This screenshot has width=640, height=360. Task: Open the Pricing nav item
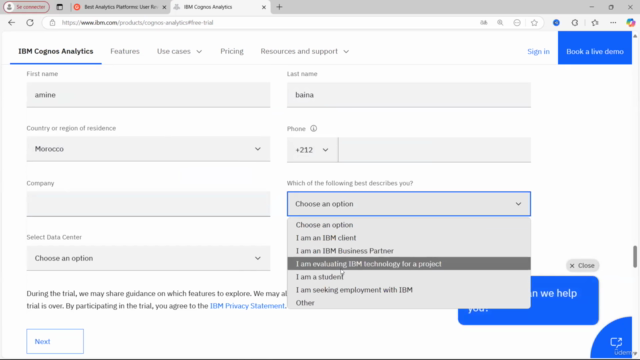pos(232,51)
